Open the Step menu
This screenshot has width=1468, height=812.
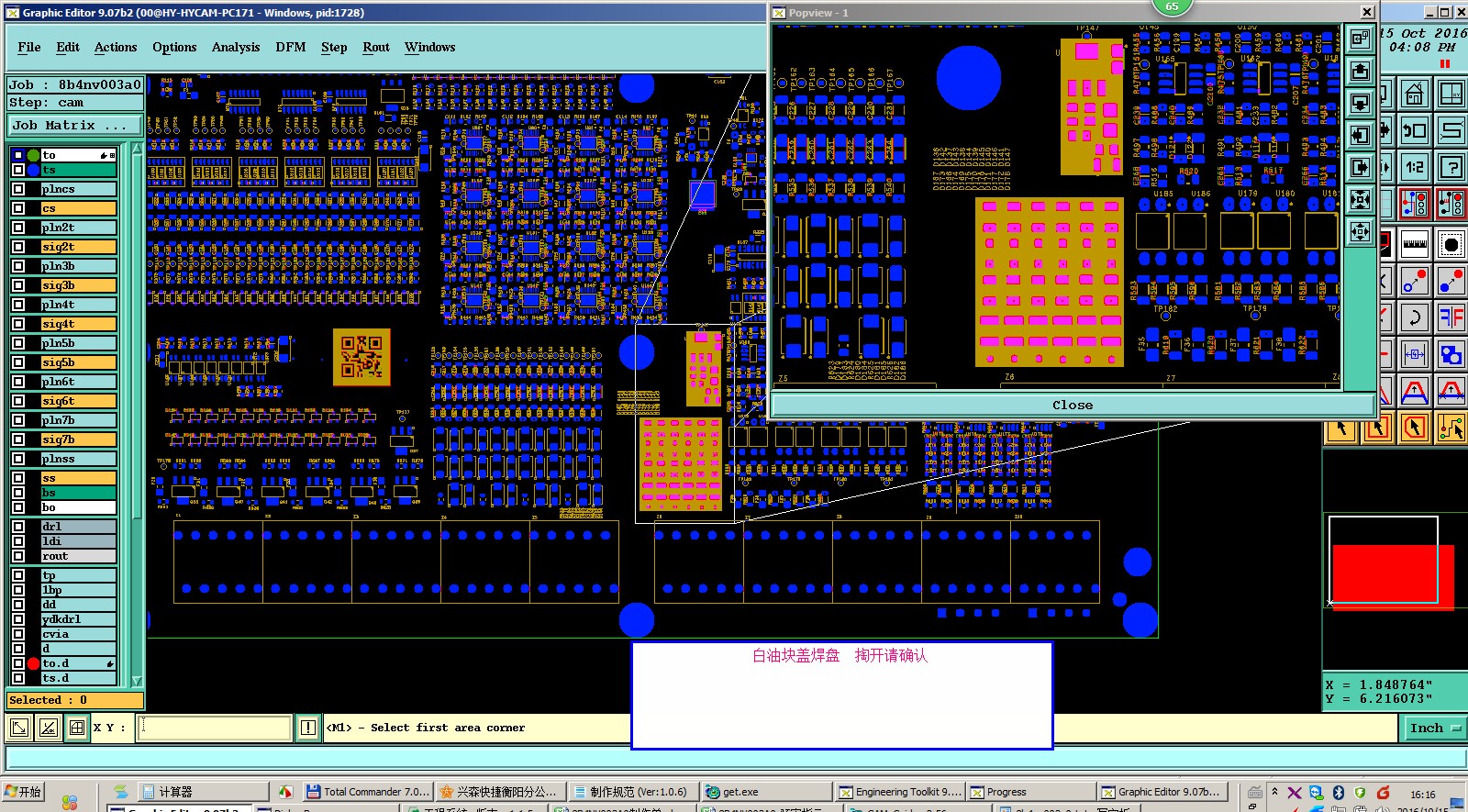tap(334, 47)
